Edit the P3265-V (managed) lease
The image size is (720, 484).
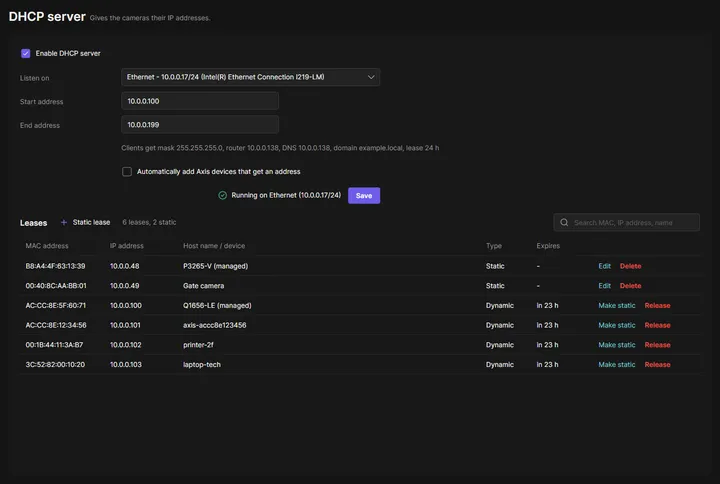[x=604, y=266]
